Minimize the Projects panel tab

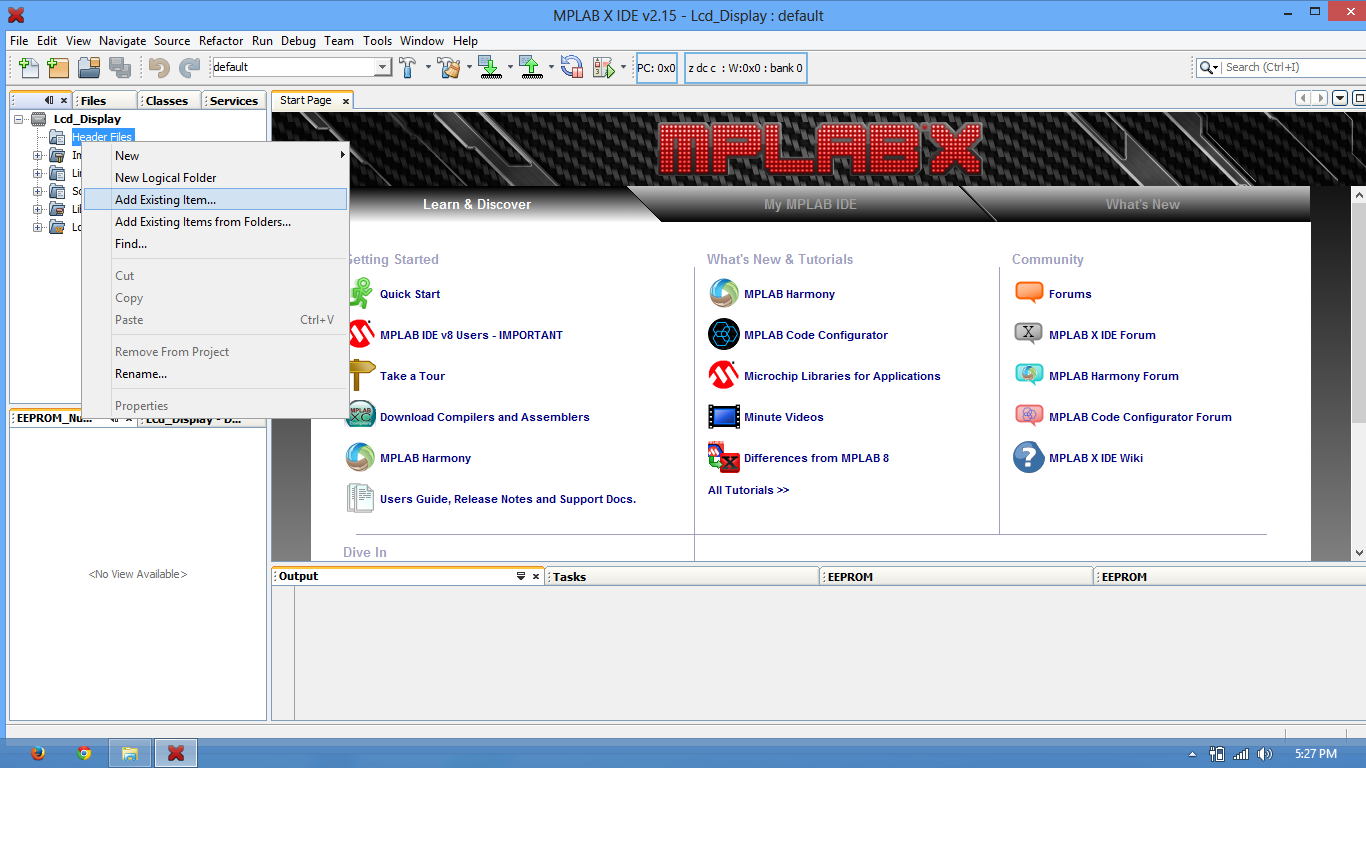pos(49,100)
